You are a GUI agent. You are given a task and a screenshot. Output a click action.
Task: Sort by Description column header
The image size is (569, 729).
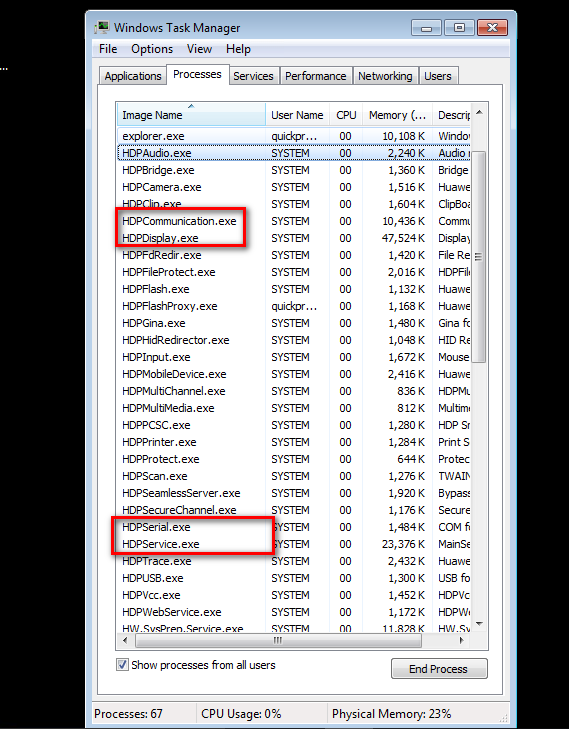pos(452,115)
